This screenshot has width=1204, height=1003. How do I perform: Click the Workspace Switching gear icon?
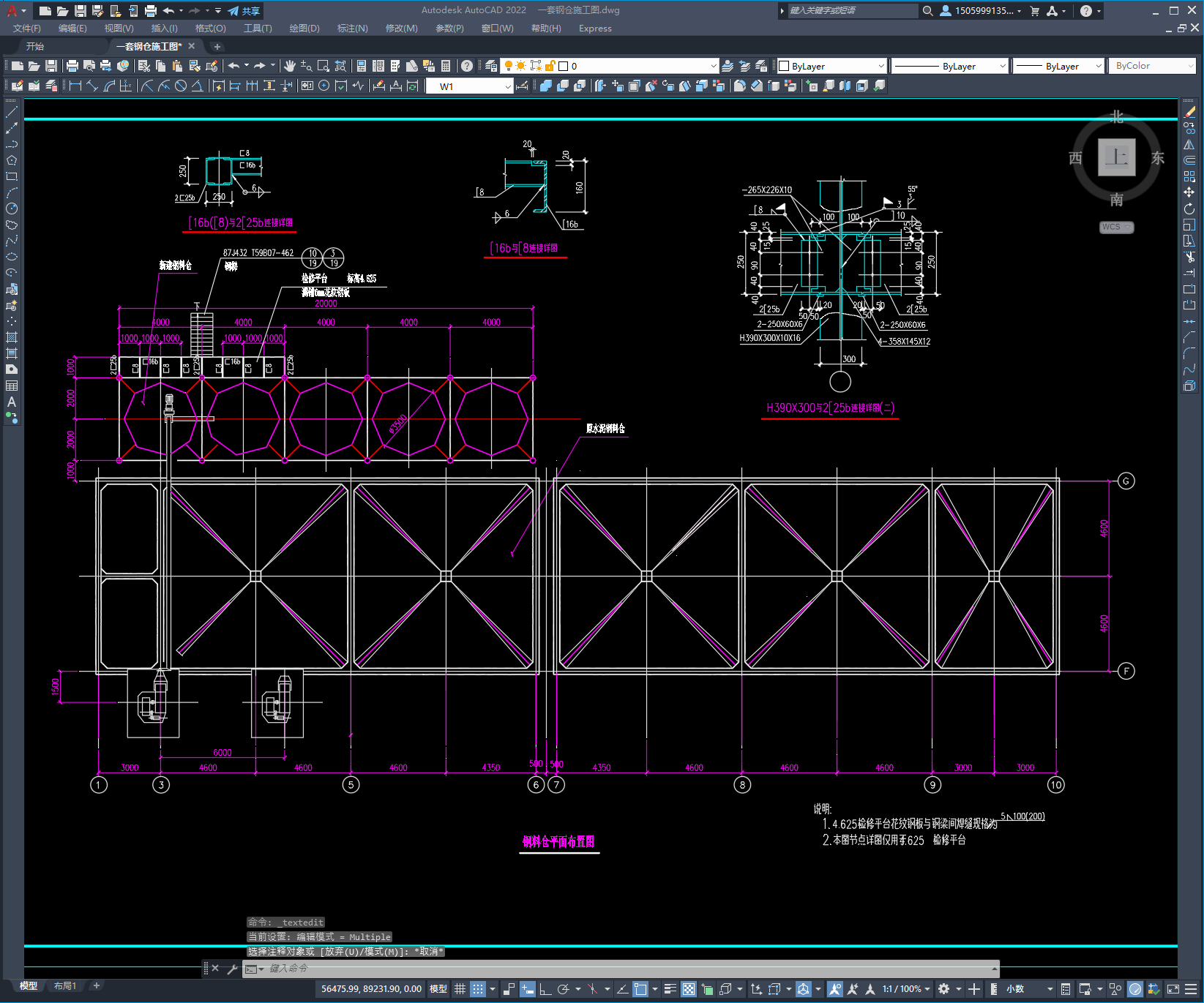pos(944,989)
